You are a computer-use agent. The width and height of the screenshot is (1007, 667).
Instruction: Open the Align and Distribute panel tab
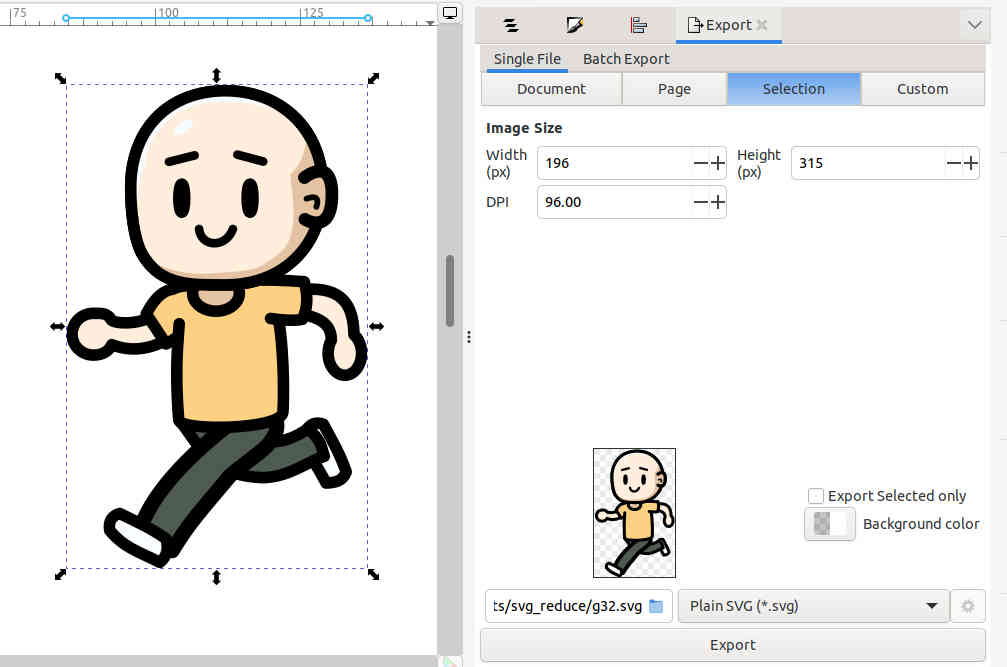click(x=639, y=25)
